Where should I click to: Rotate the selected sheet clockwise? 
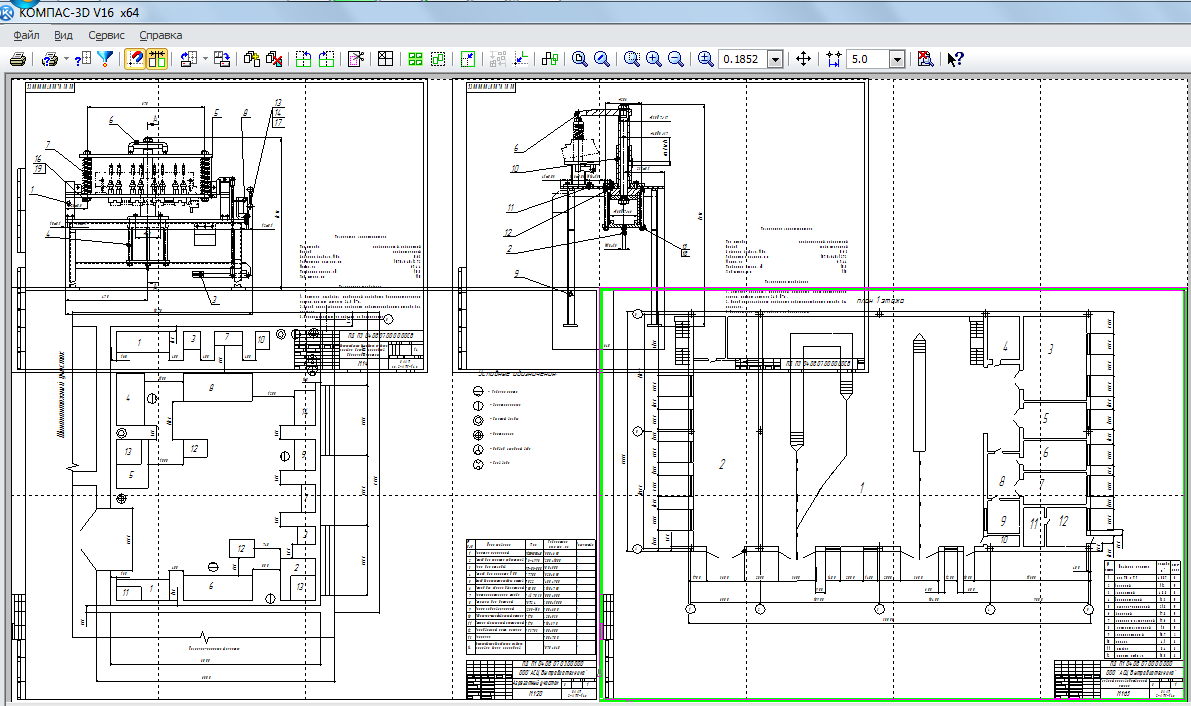[x=327, y=59]
